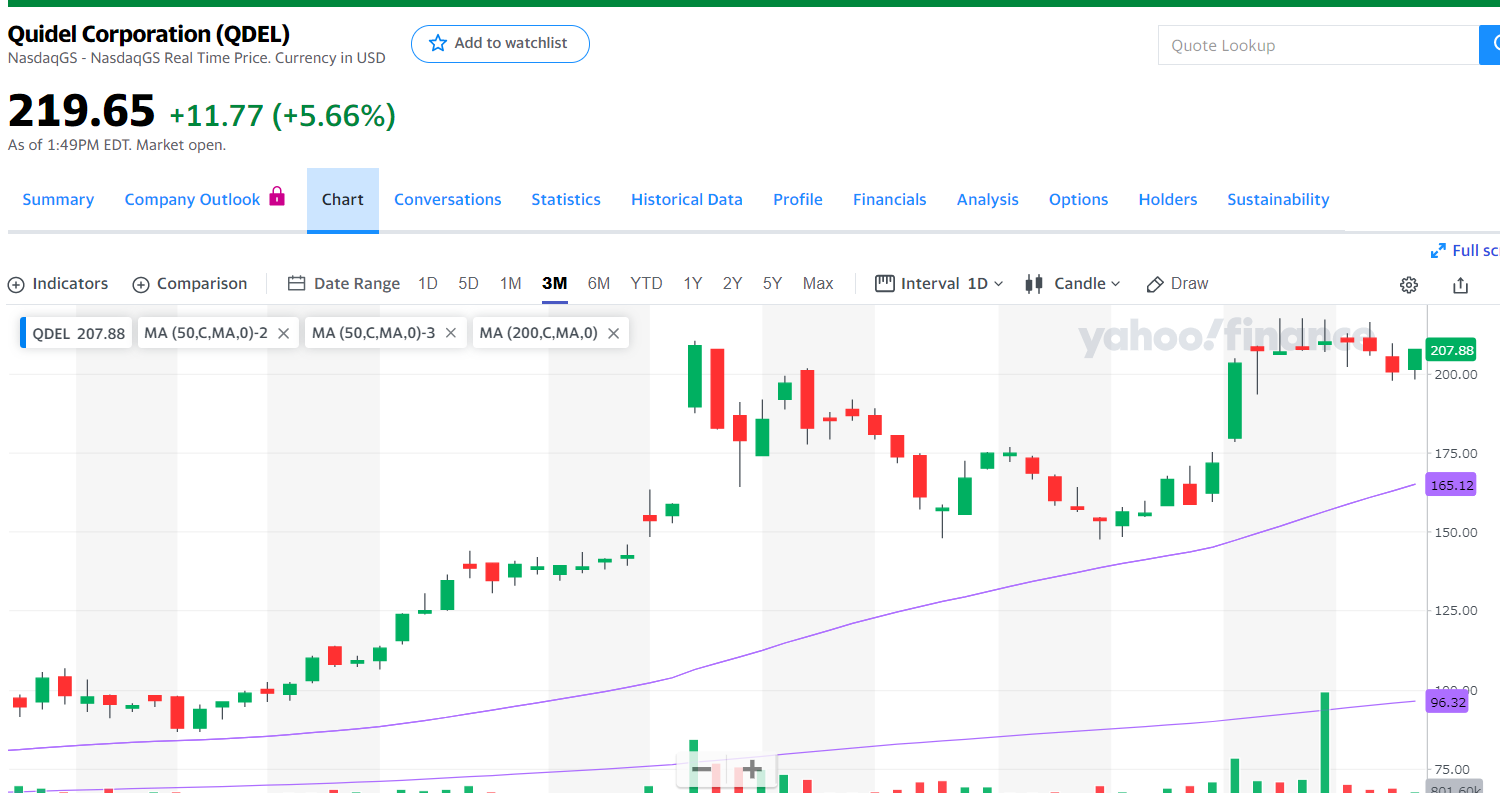Open the Indicators menu
1500x793 pixels.
(x=58, y=284)
